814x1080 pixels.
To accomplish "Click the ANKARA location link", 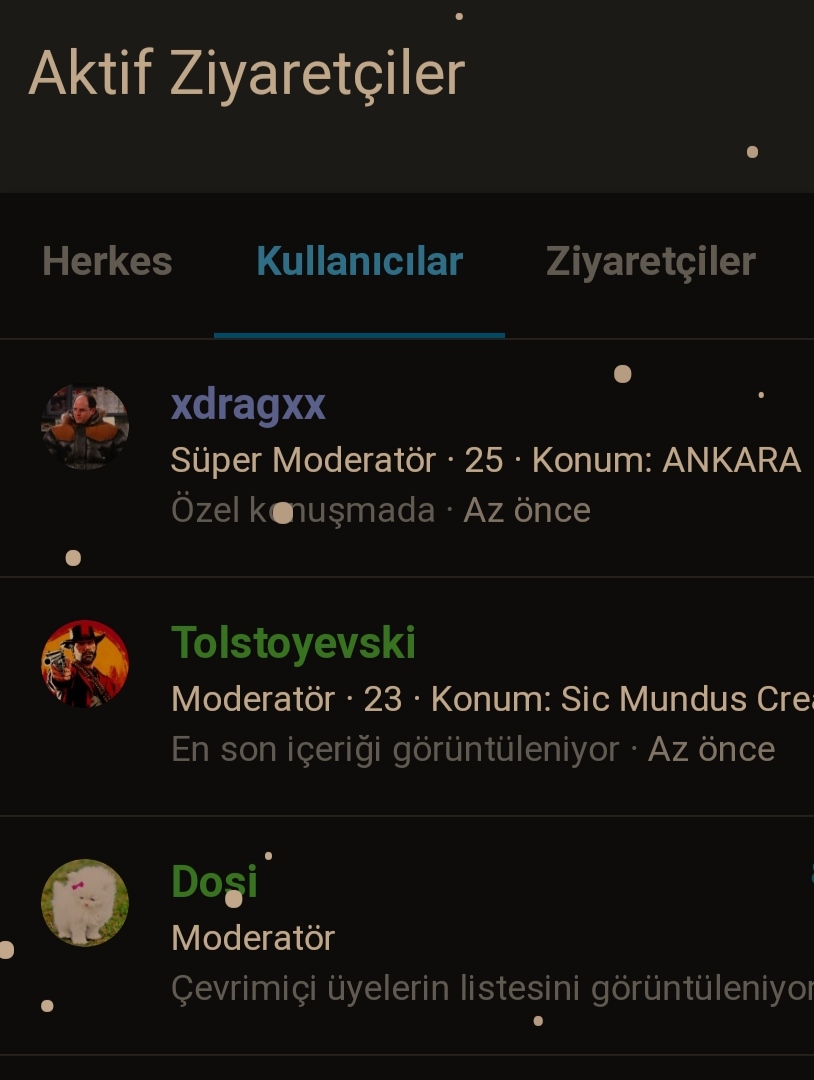I will point(731,460).
